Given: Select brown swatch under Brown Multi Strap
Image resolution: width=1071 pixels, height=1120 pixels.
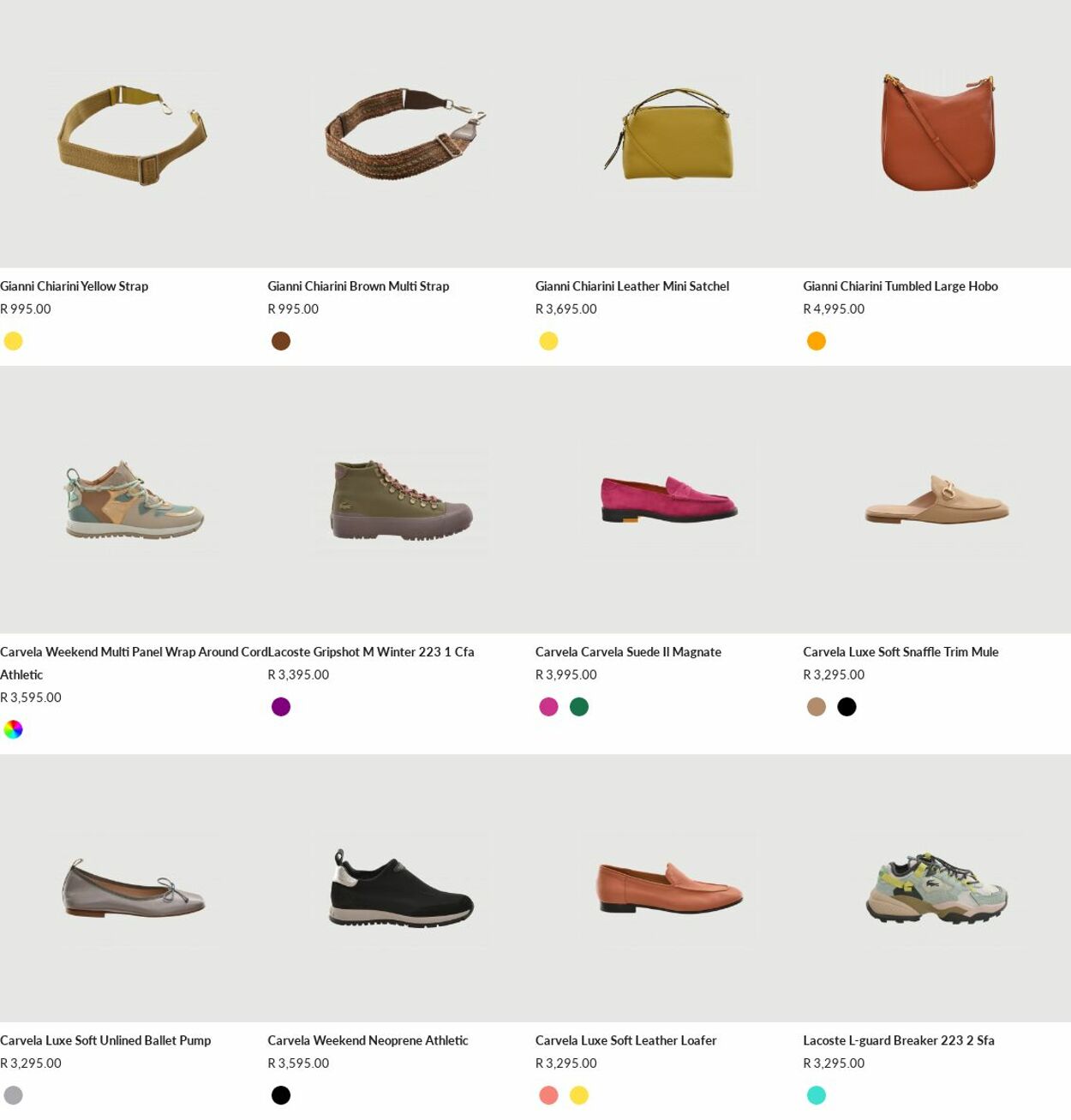Looking at the screenshot, I should (x=281, y=341).
